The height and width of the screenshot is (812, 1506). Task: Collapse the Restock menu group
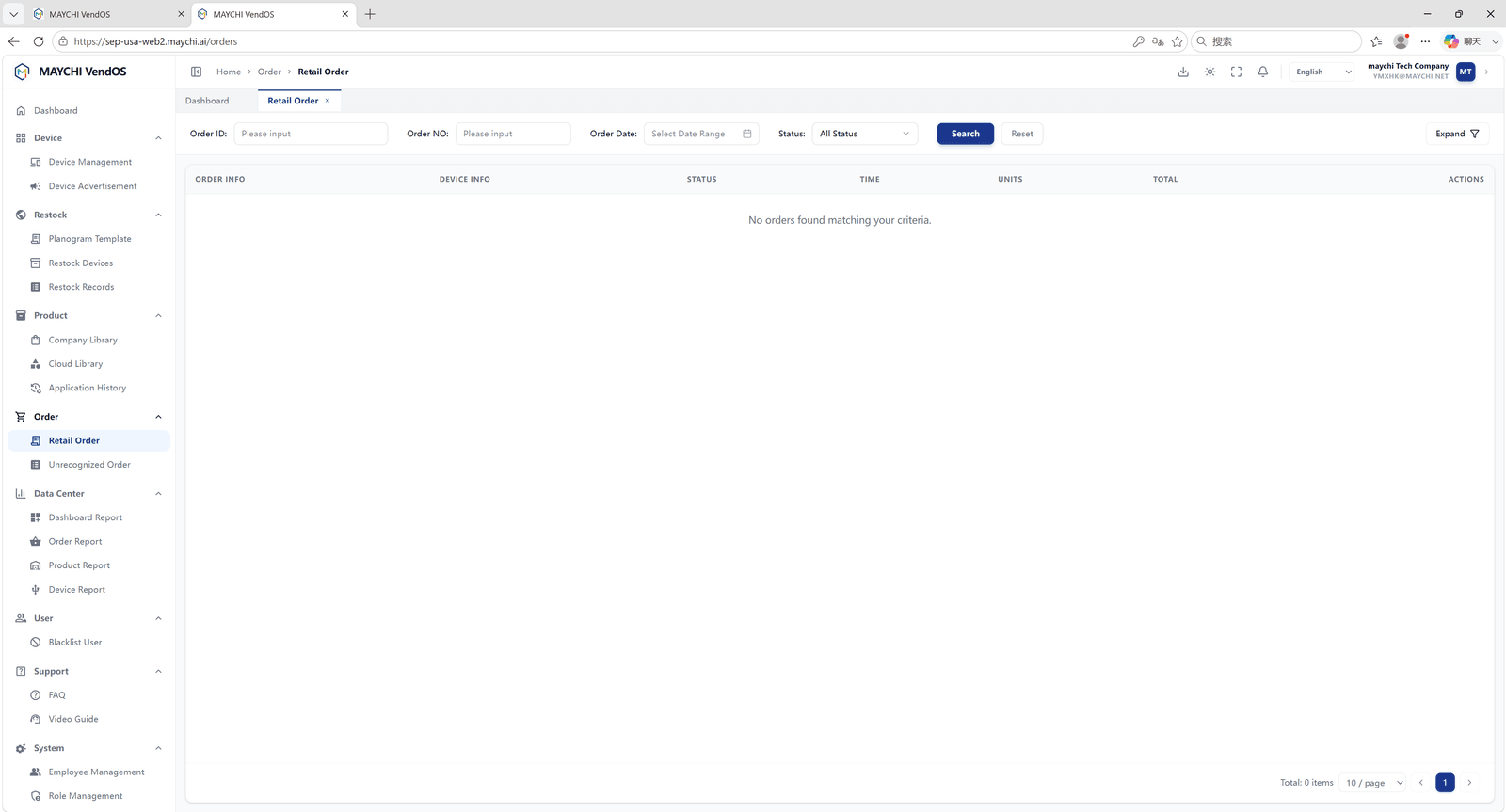point(158,215)
